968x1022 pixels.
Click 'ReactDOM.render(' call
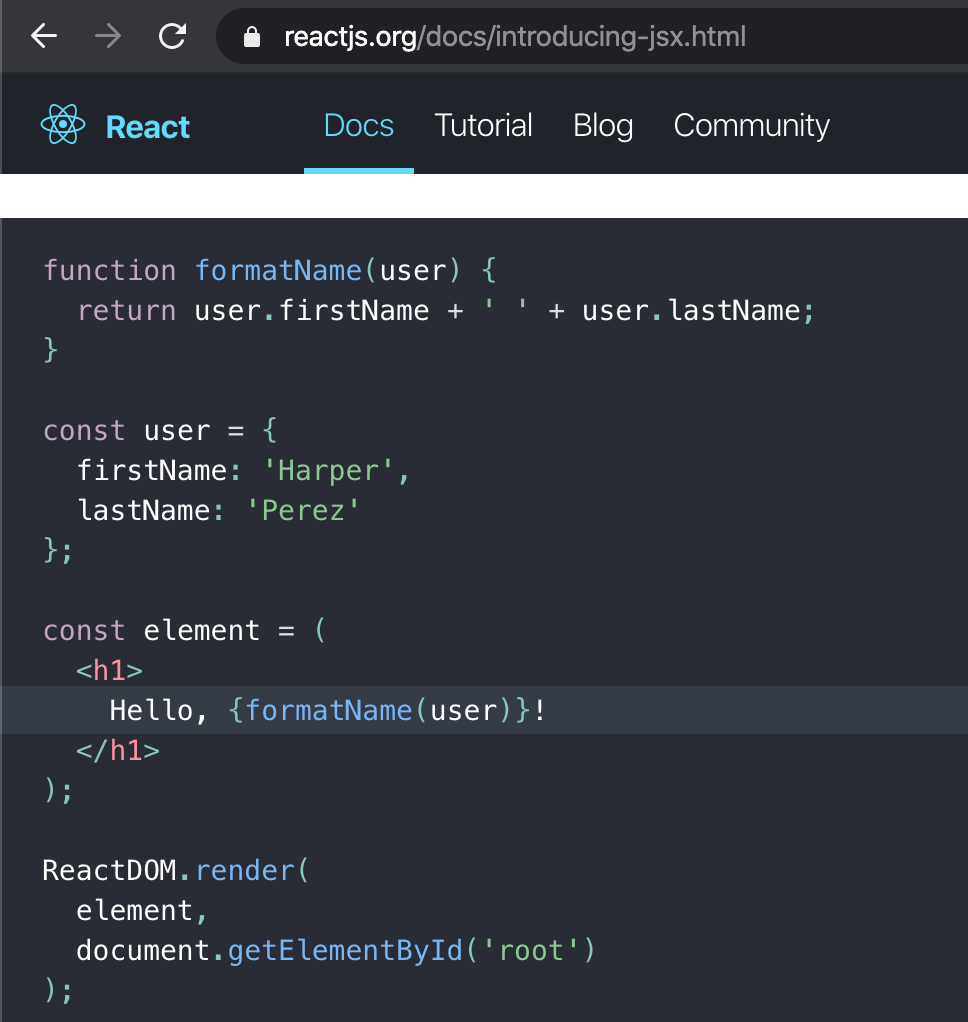pyautogui.click(x=176, y=871)
